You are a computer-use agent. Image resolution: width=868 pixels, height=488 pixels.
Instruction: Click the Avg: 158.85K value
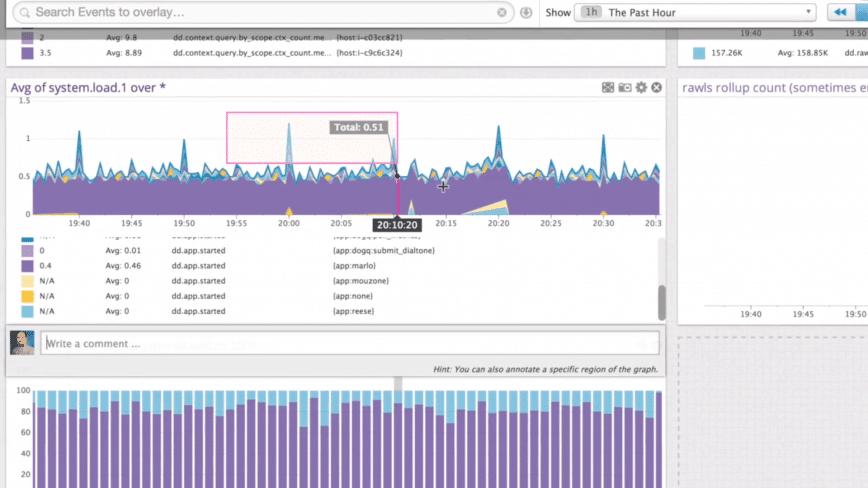pos(803,53)
